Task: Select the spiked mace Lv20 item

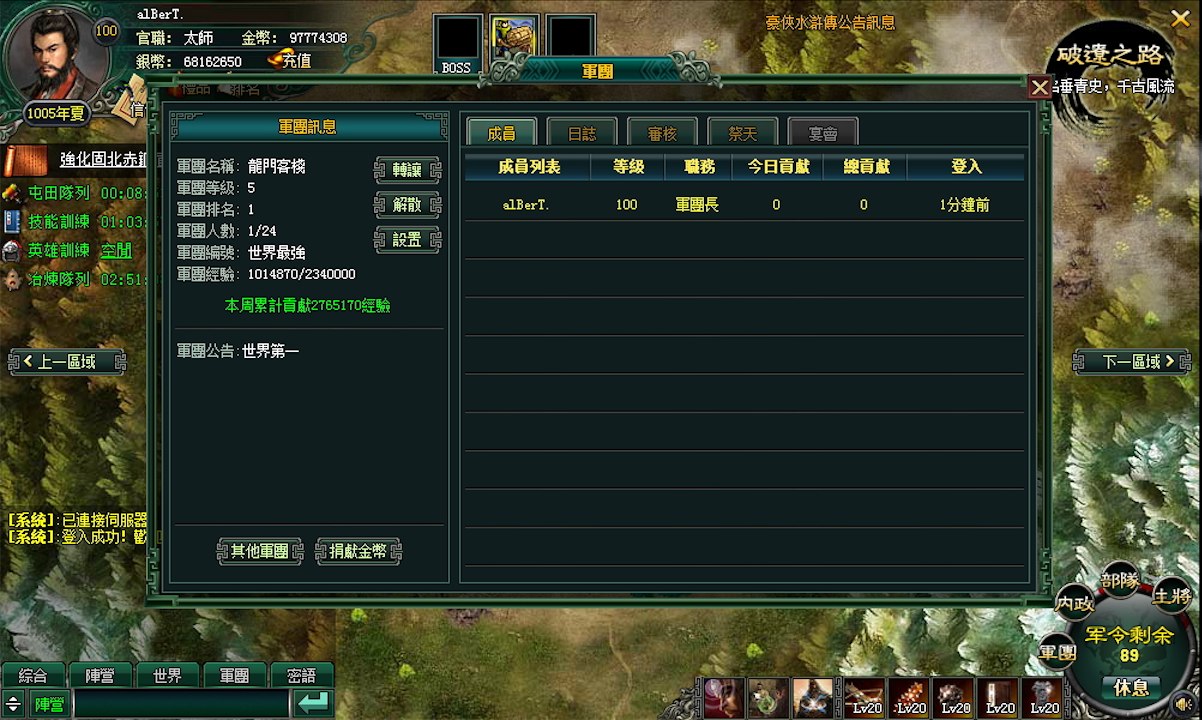Action: (x=907, y=697)
